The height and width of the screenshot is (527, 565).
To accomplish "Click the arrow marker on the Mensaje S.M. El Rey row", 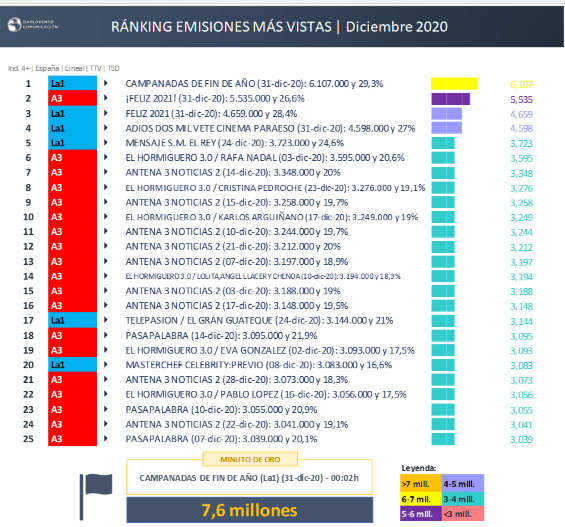I will (106, 143).
